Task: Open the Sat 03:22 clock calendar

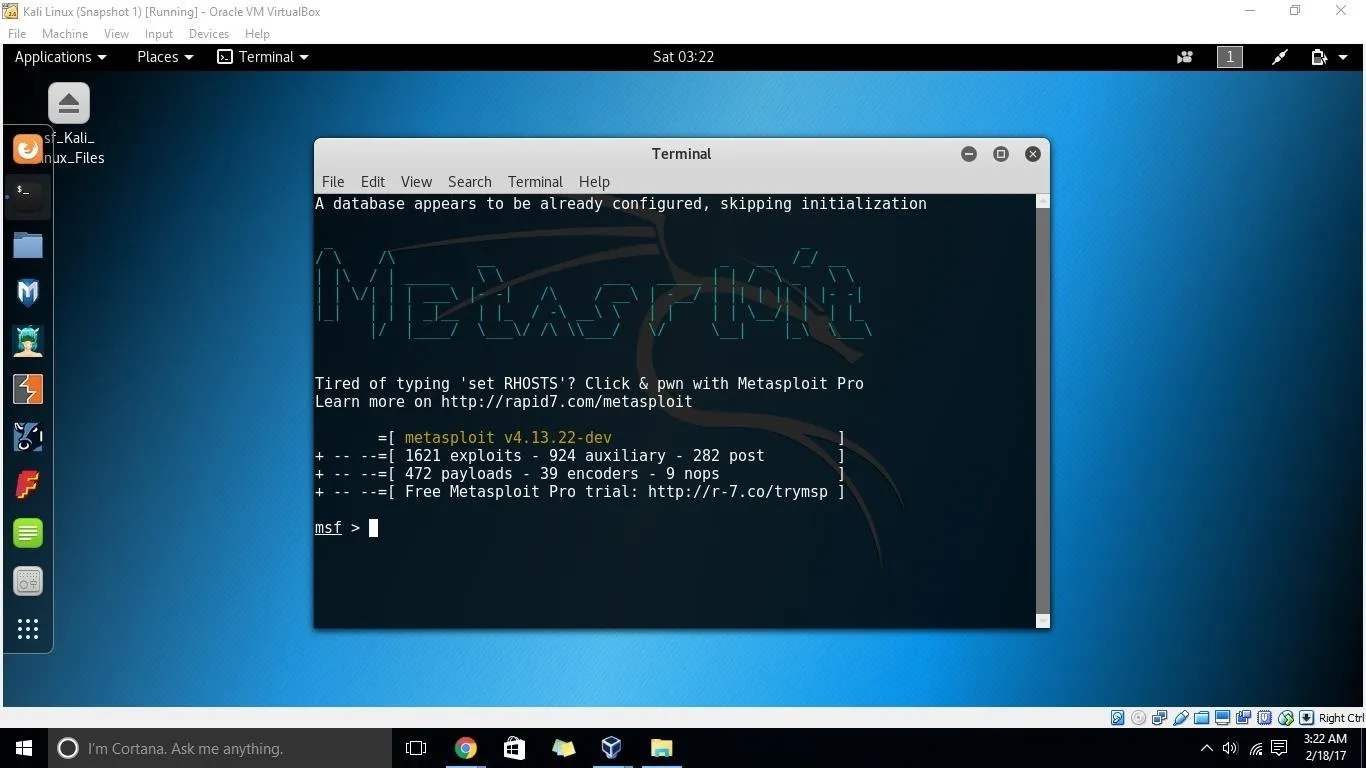Action: click(683, 57)
